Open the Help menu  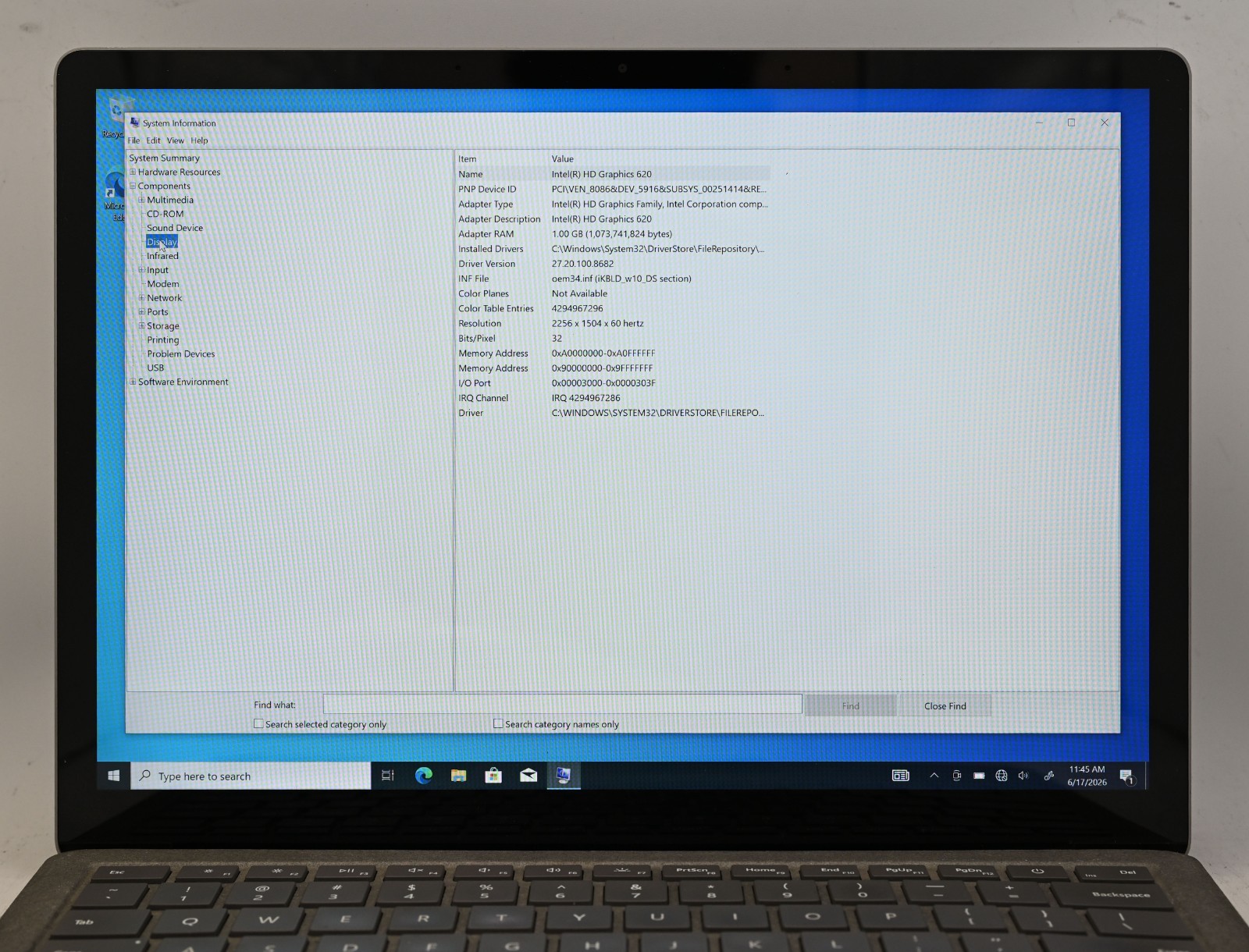tap(199, 140)
